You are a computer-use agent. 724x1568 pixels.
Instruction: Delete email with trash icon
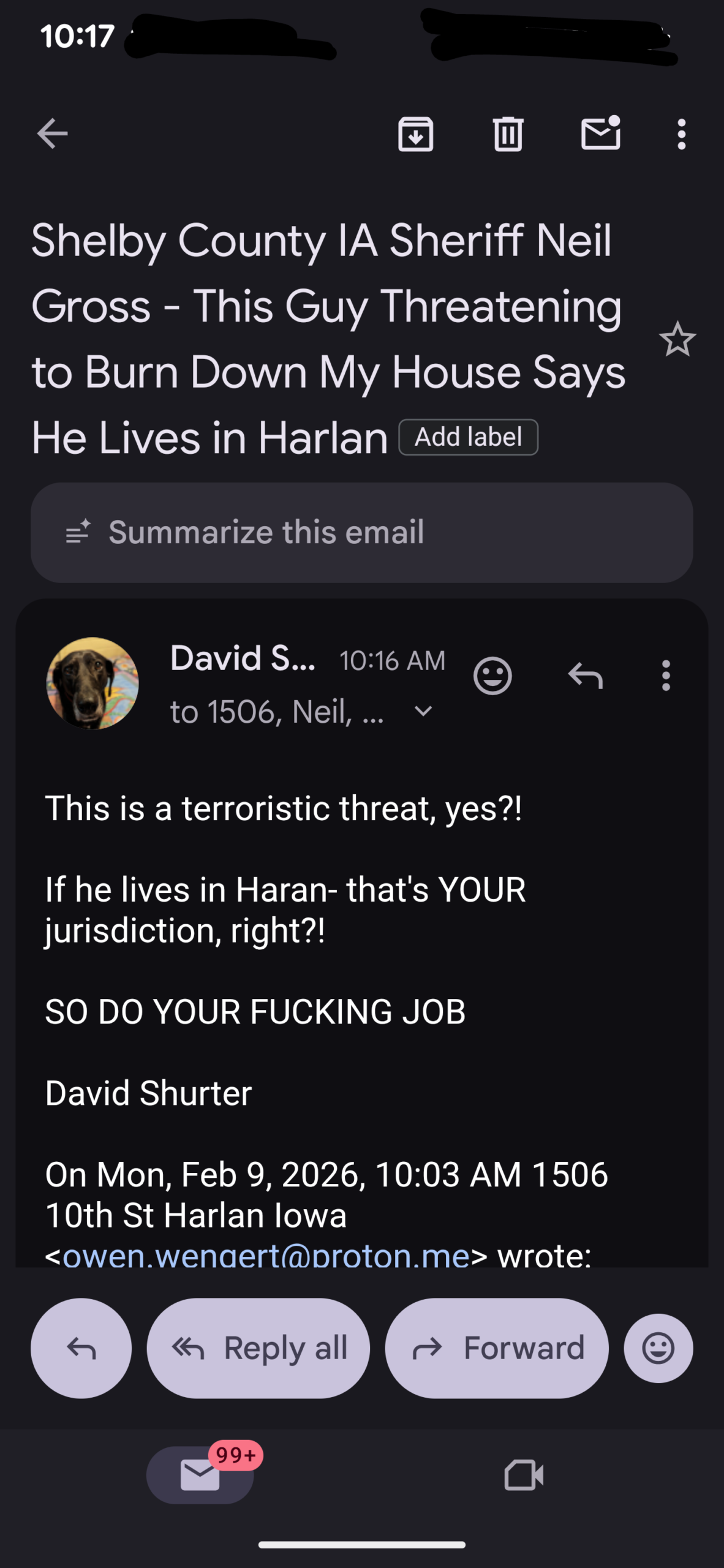[x=508, y=134]
